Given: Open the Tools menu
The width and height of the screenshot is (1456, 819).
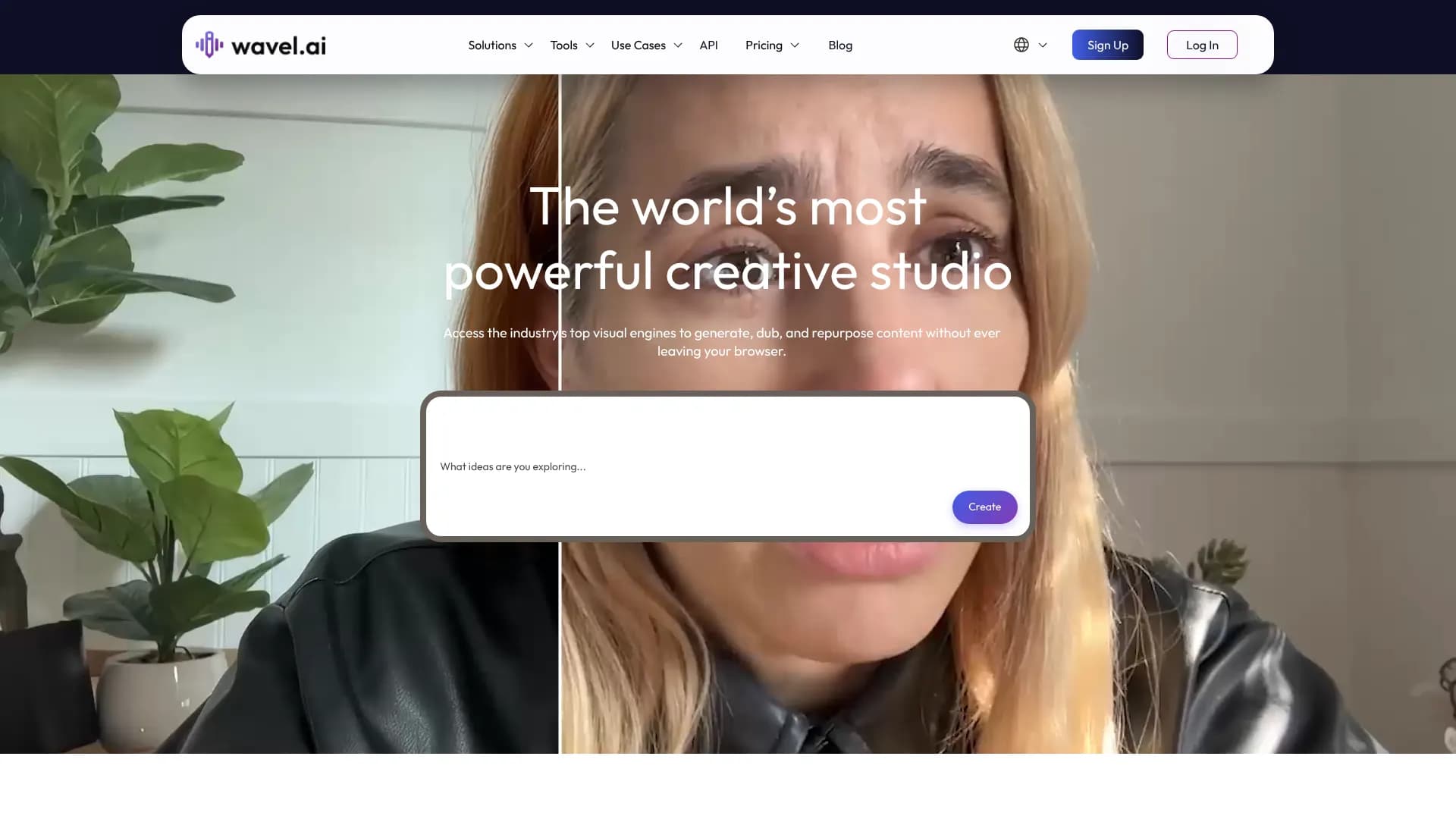Looking at the screenshot, I should tap(563, 45).
